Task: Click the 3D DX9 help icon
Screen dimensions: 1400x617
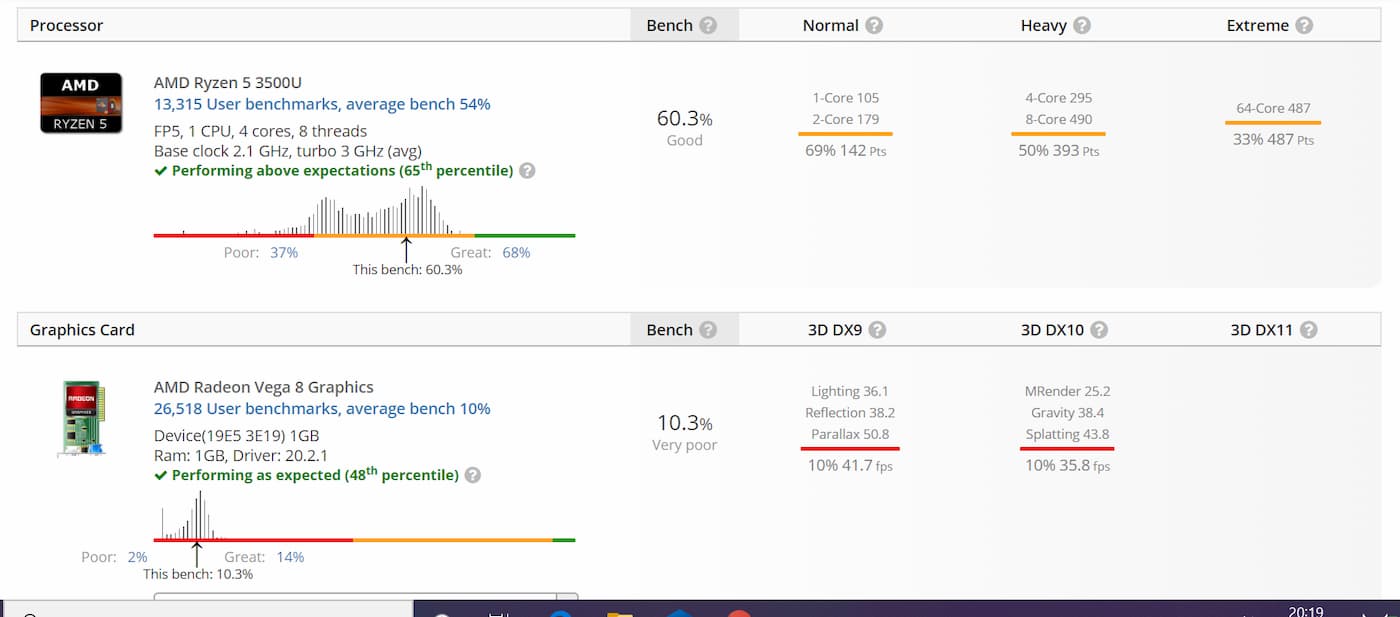Action: coord(877,329)
